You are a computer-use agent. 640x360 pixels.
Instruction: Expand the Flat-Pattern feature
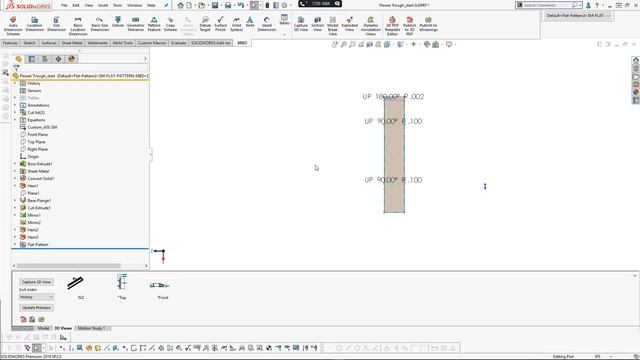pyautogui.click(x=15, y=244)
